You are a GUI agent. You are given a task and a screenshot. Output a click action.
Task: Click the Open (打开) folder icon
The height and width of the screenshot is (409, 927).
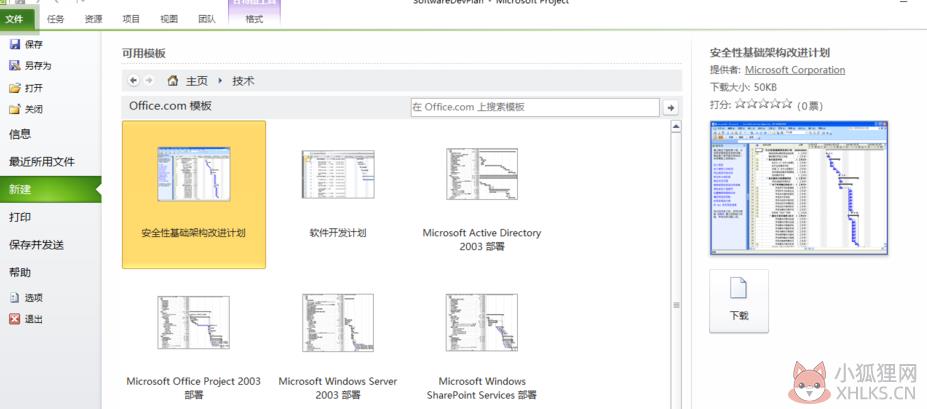[x=15, y=88]
